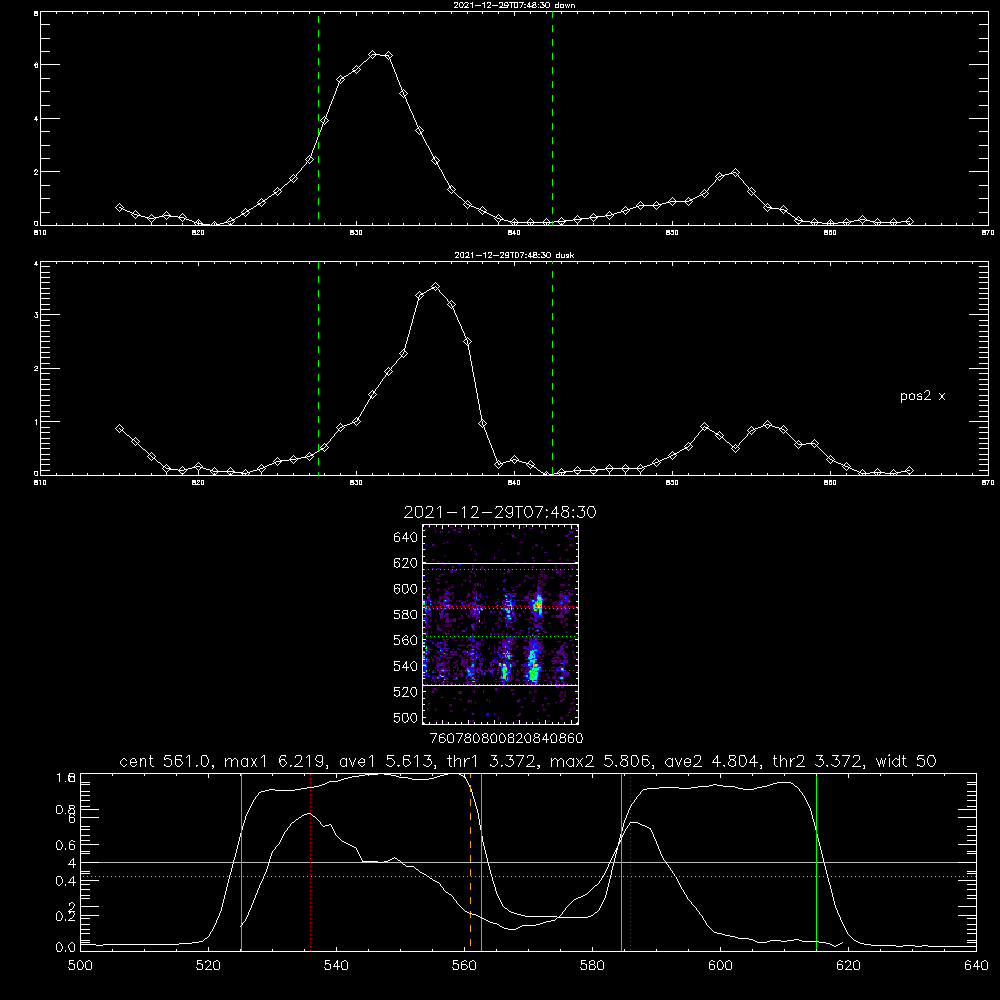Click the 500 label on bottom plot x-axis
The height and width of the screenshot is (1000, 1000).
[80, 966]
